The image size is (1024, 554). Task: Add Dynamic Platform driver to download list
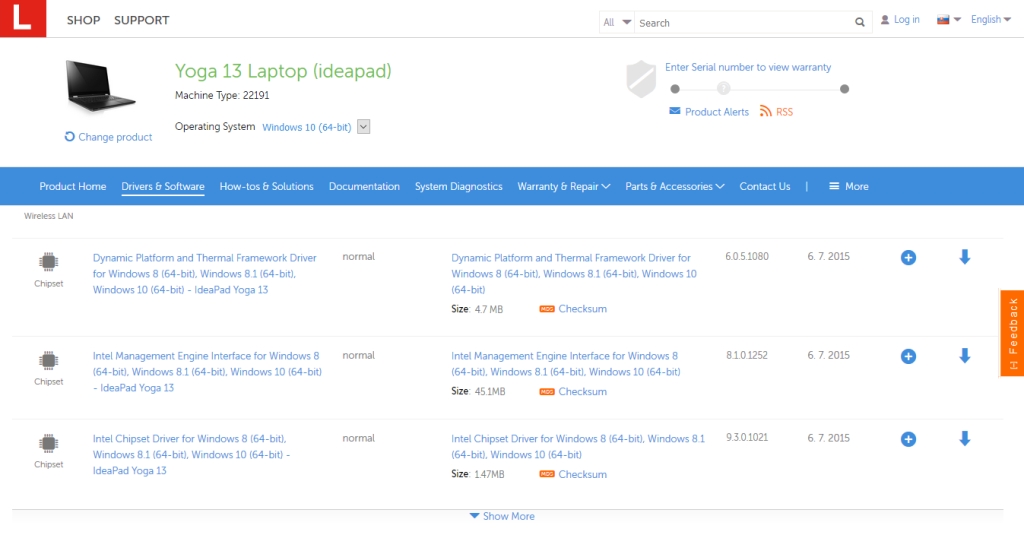pos(908,258)
